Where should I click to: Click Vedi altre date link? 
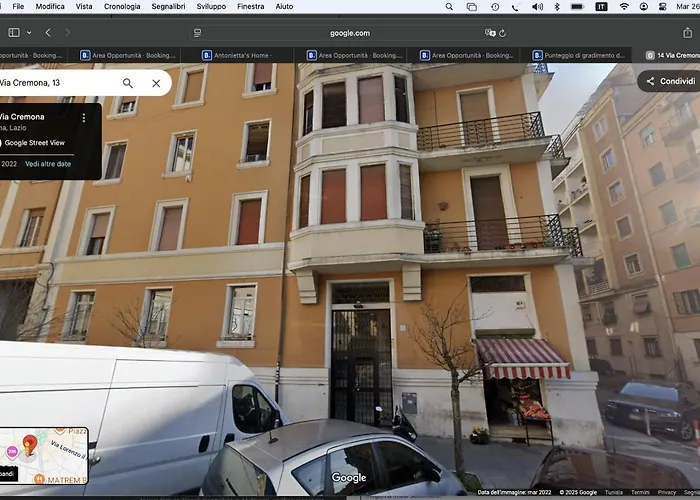(x=48, y=164)
